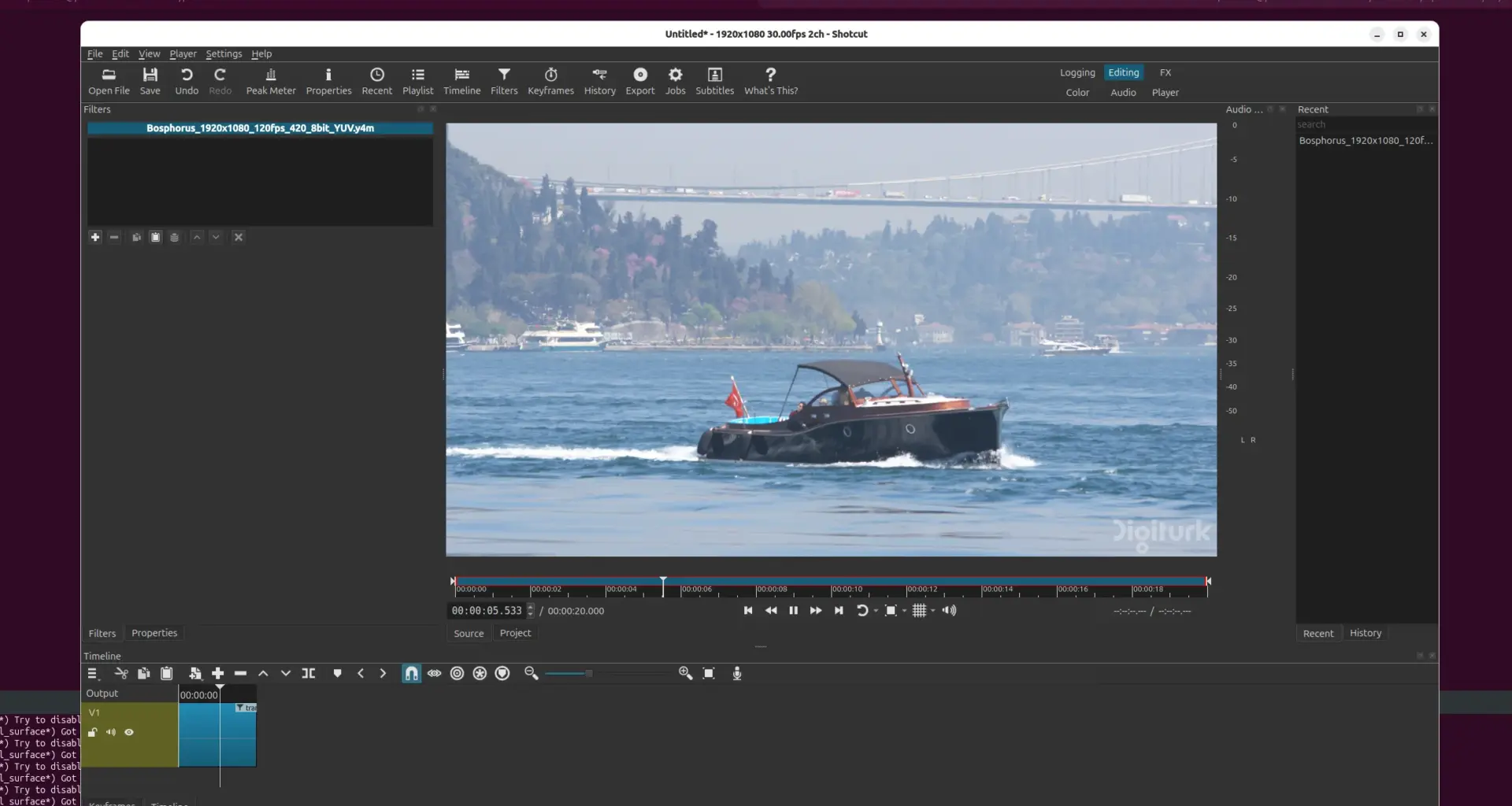Select the Split at Playhead tool
Image resolution: width=1512 pixels, height=806 pixels.
(x=308, y=673)
